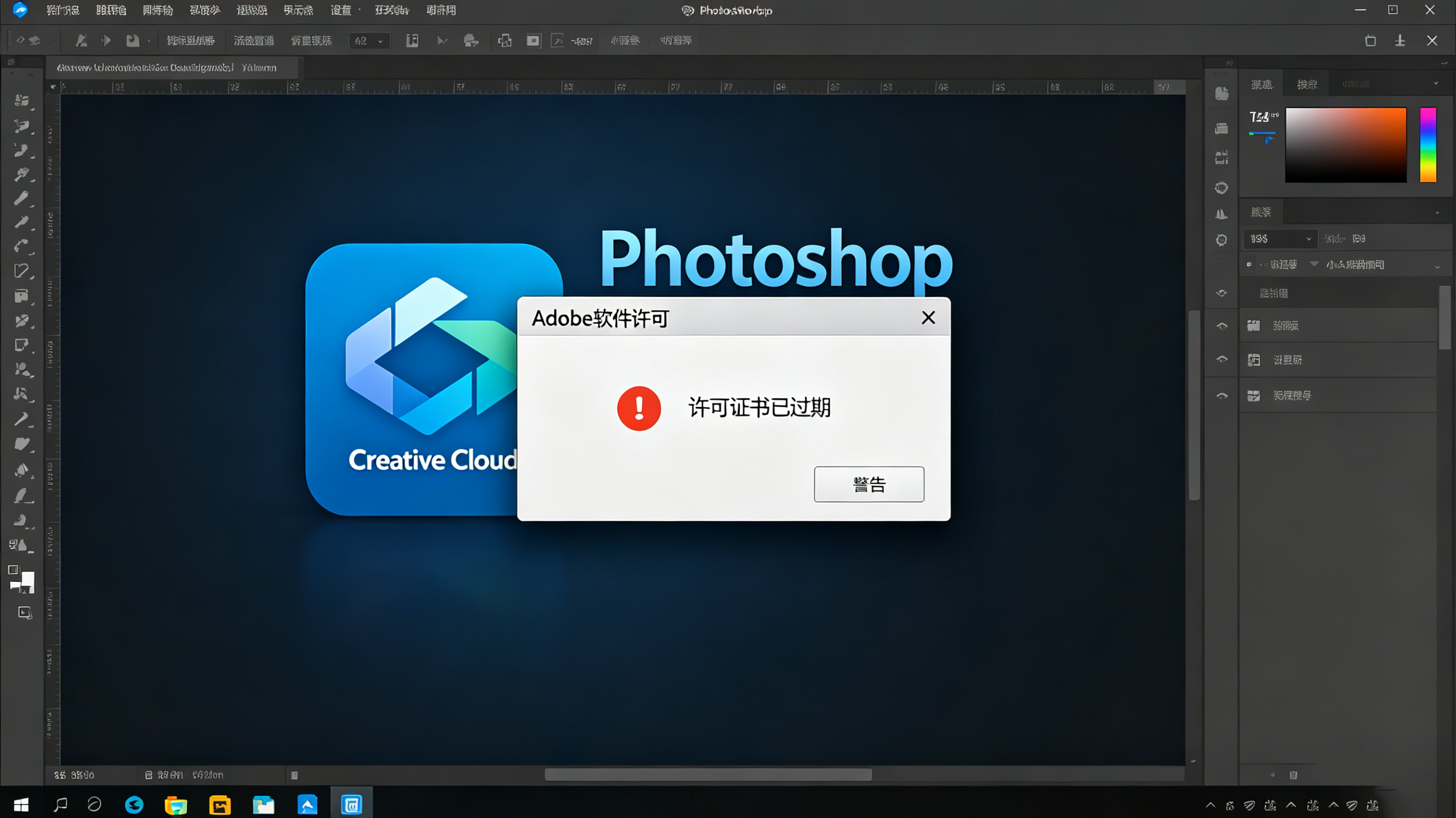Switch to the first tab of the color panel
Image resolution: width=1456 pixels, height=818 pixels.
pos(1261,84)
